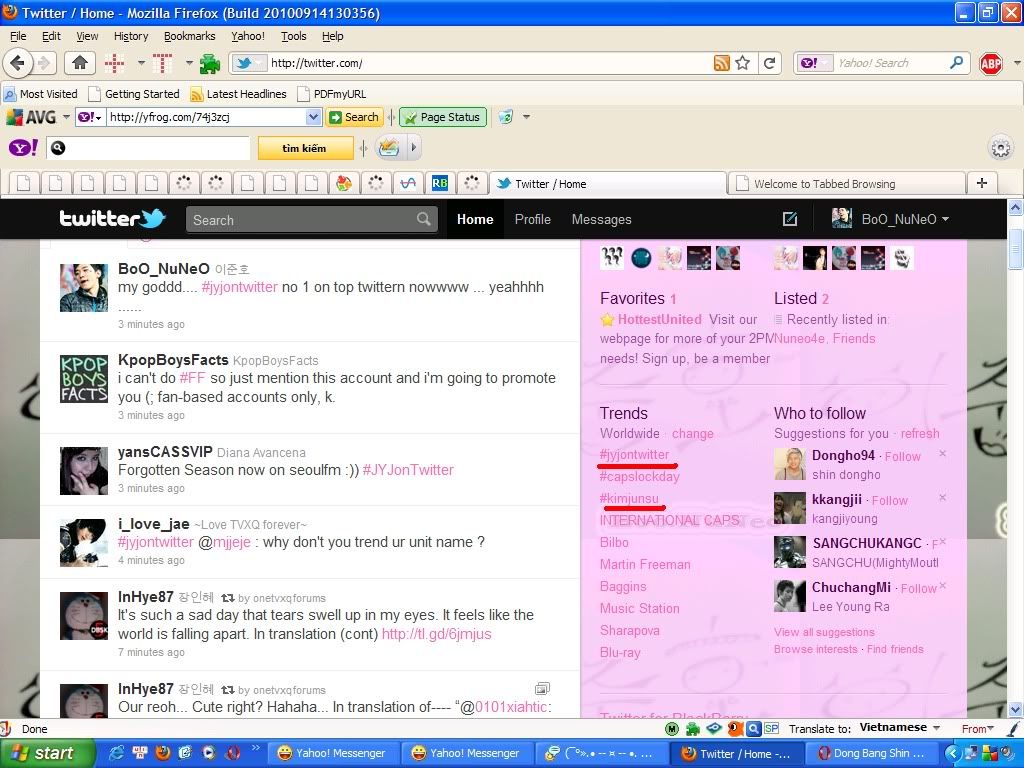Open the History menu

tap(131, 36)
